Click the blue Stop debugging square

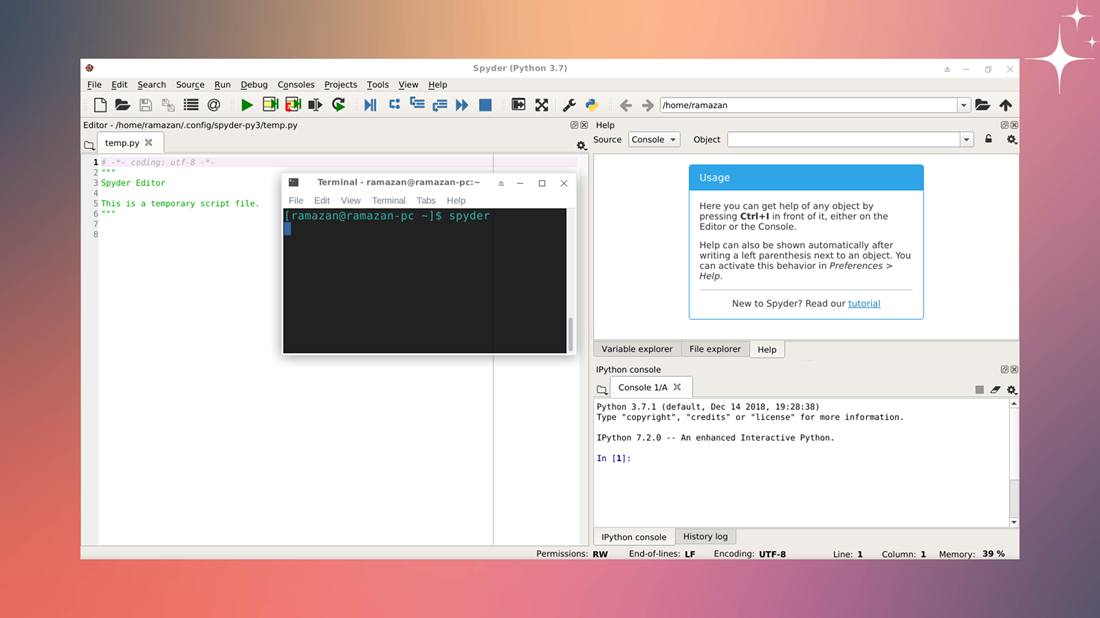tap(485, 105)
